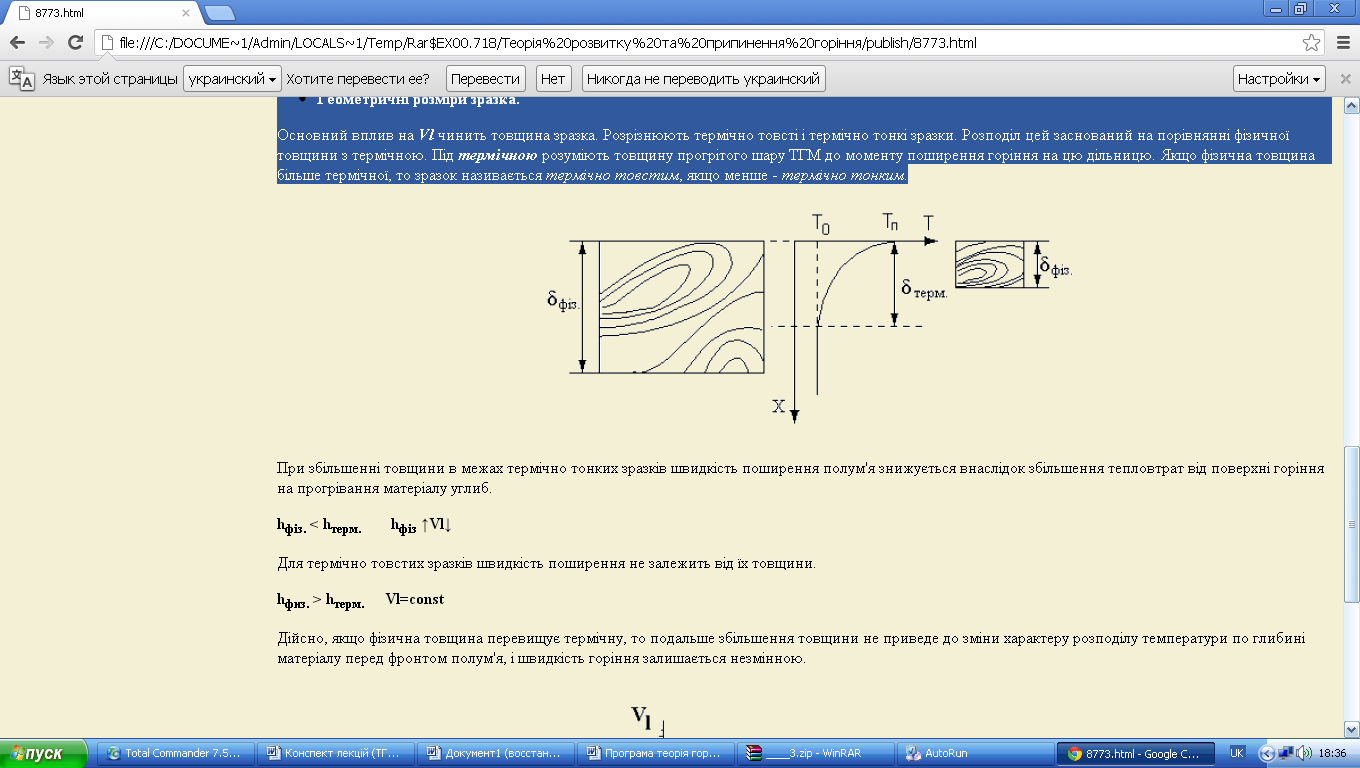
Task: Click the 'Перевести' button
Action: tap(486, 79)
